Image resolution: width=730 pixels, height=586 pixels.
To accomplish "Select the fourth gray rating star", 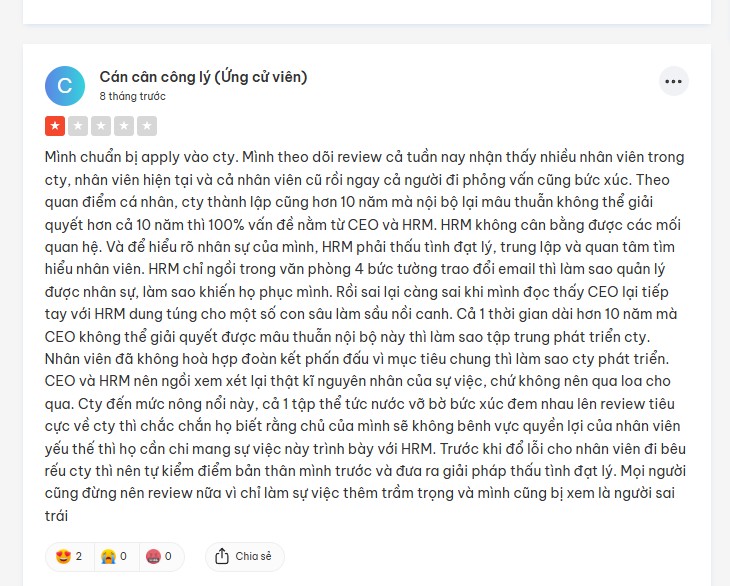I will (124, 126).
